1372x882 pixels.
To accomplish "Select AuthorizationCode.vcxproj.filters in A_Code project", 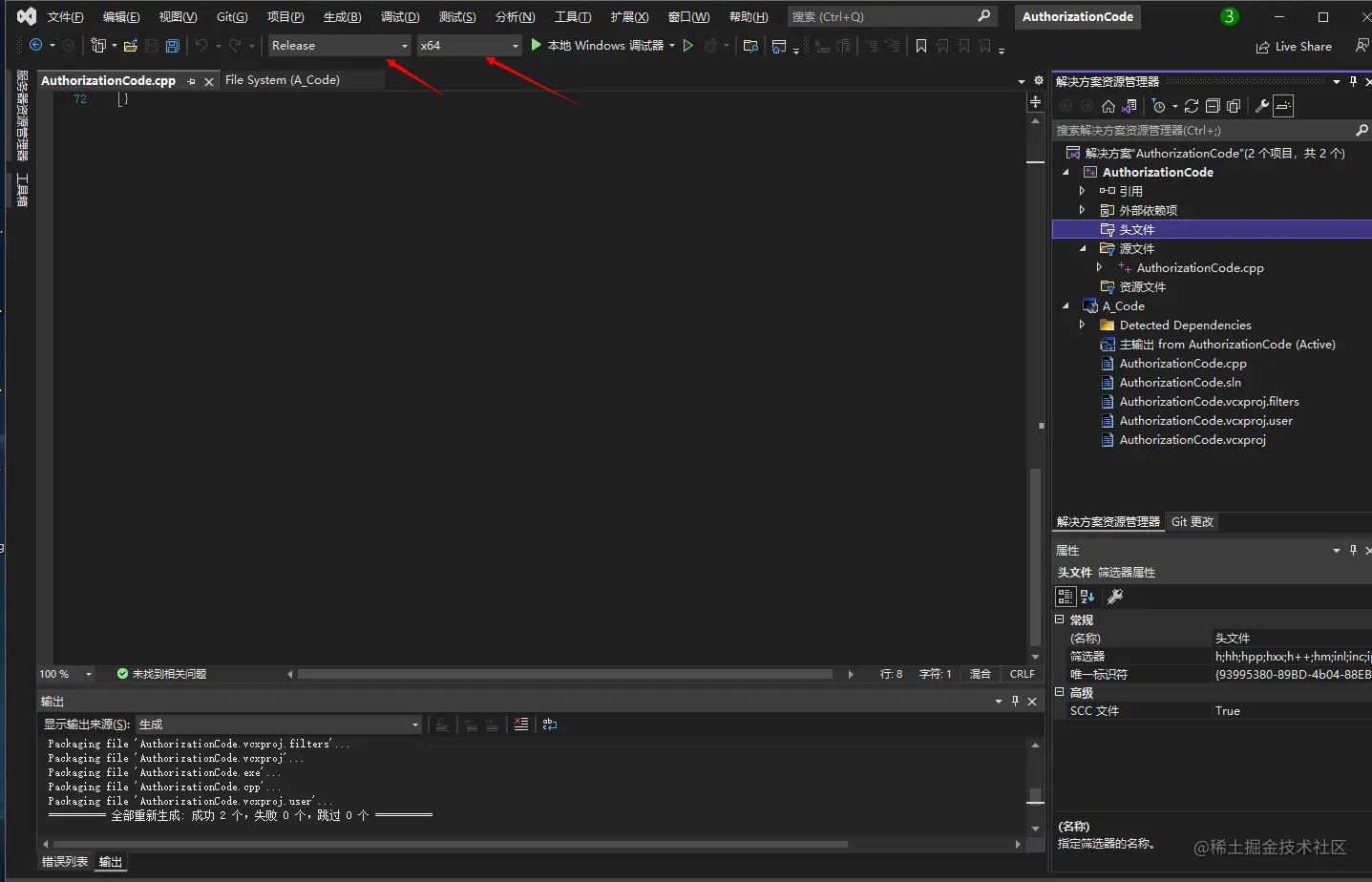I will (x=1209, y=401).
